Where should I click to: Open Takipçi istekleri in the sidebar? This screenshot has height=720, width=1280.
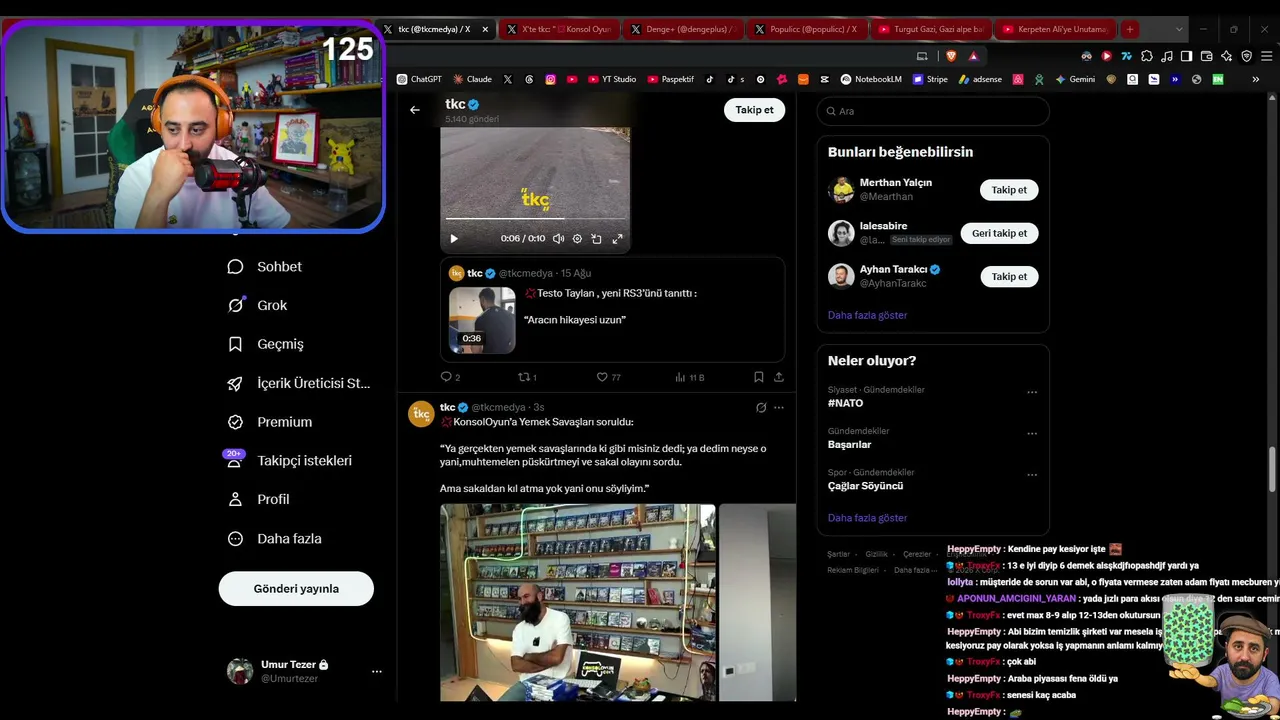pyautogui.click(x=290, y=461)
